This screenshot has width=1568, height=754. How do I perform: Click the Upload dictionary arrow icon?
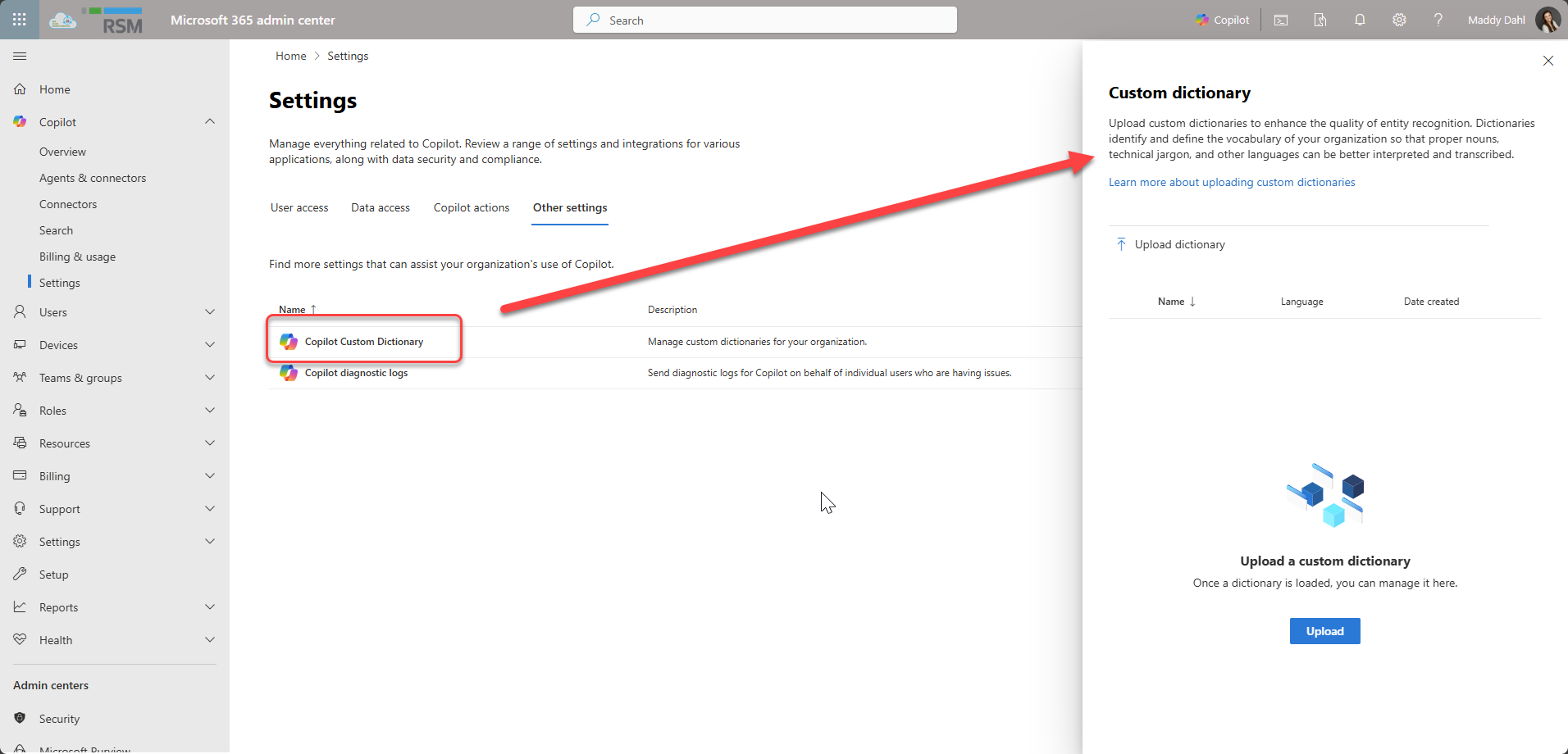tap(1121, 244)
